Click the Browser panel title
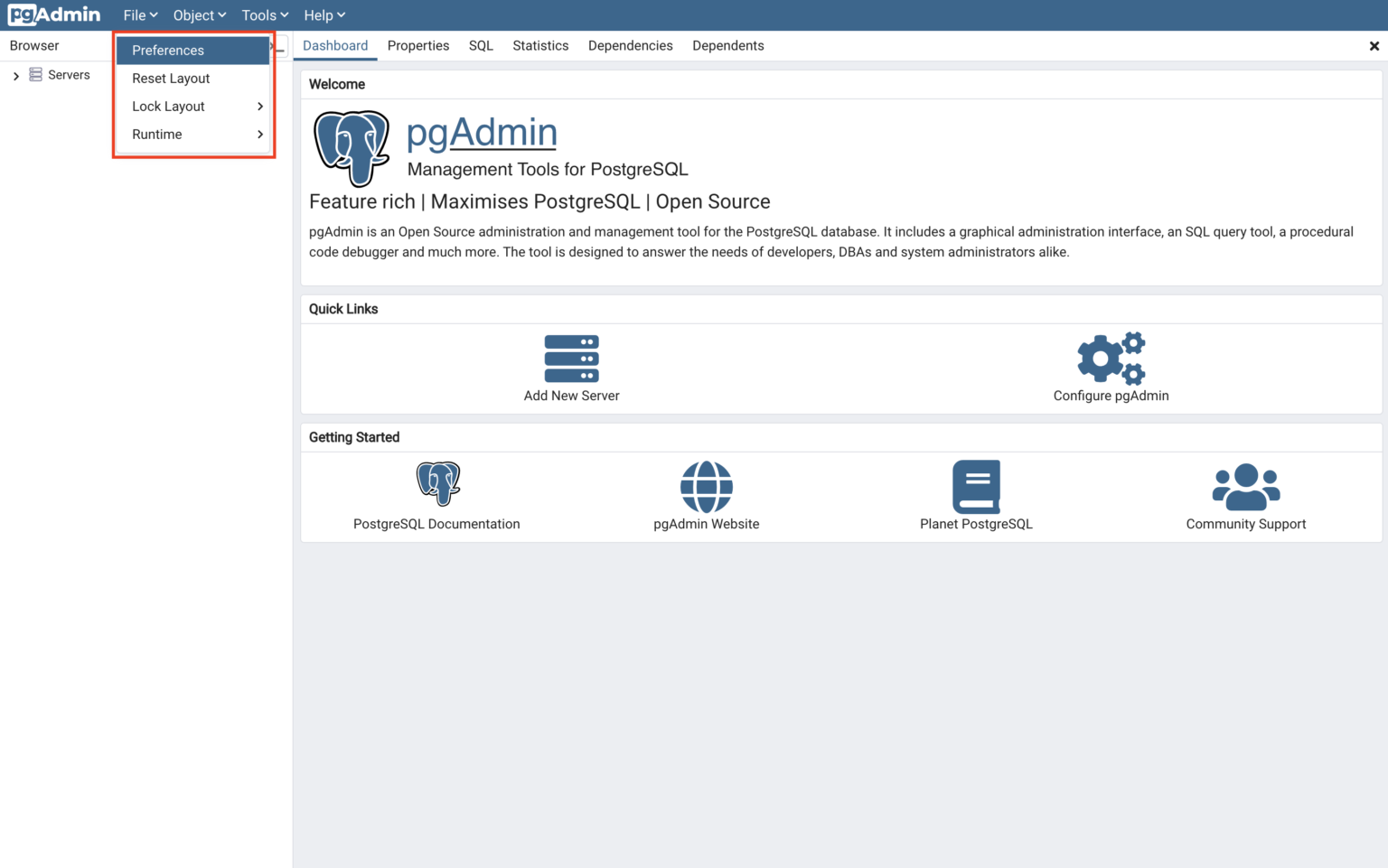Image resolution: width=1388 pixels, height=868 pixels. [34, 46]
